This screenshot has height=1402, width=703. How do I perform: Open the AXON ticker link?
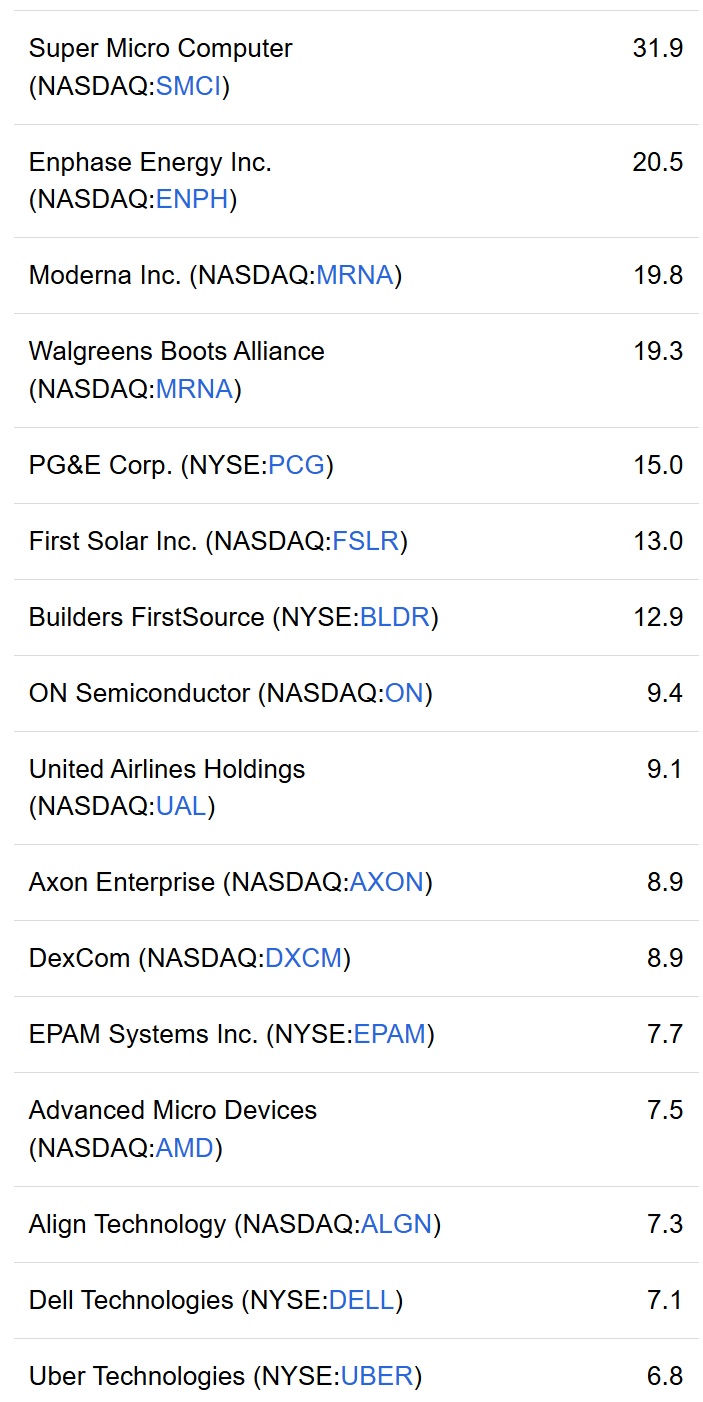[386, 883]
